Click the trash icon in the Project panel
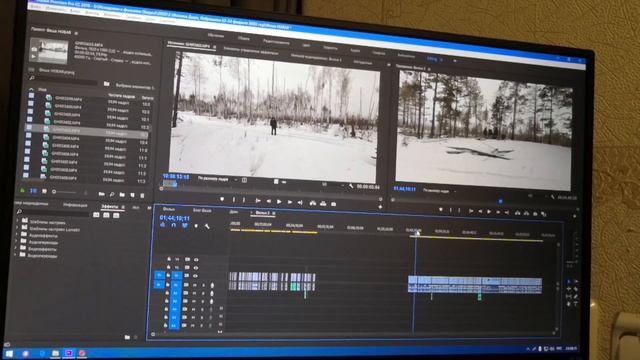 click(142, 196)
